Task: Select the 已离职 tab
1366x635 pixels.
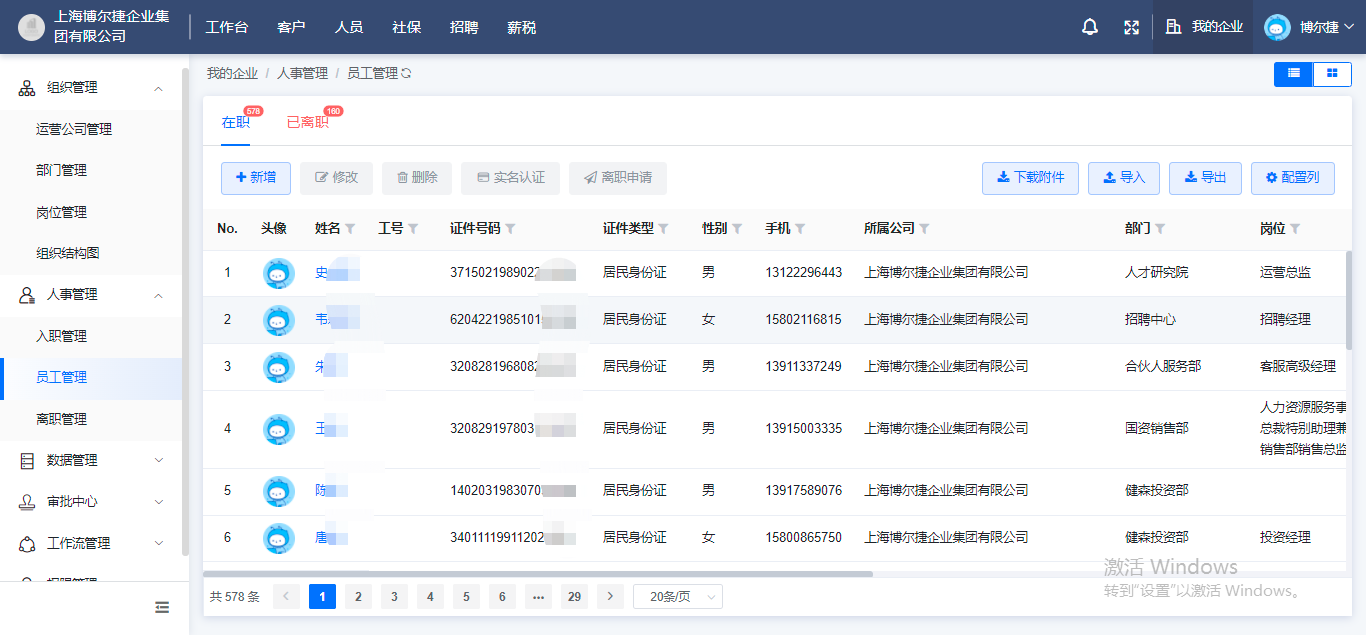Action: coord(308,122)
